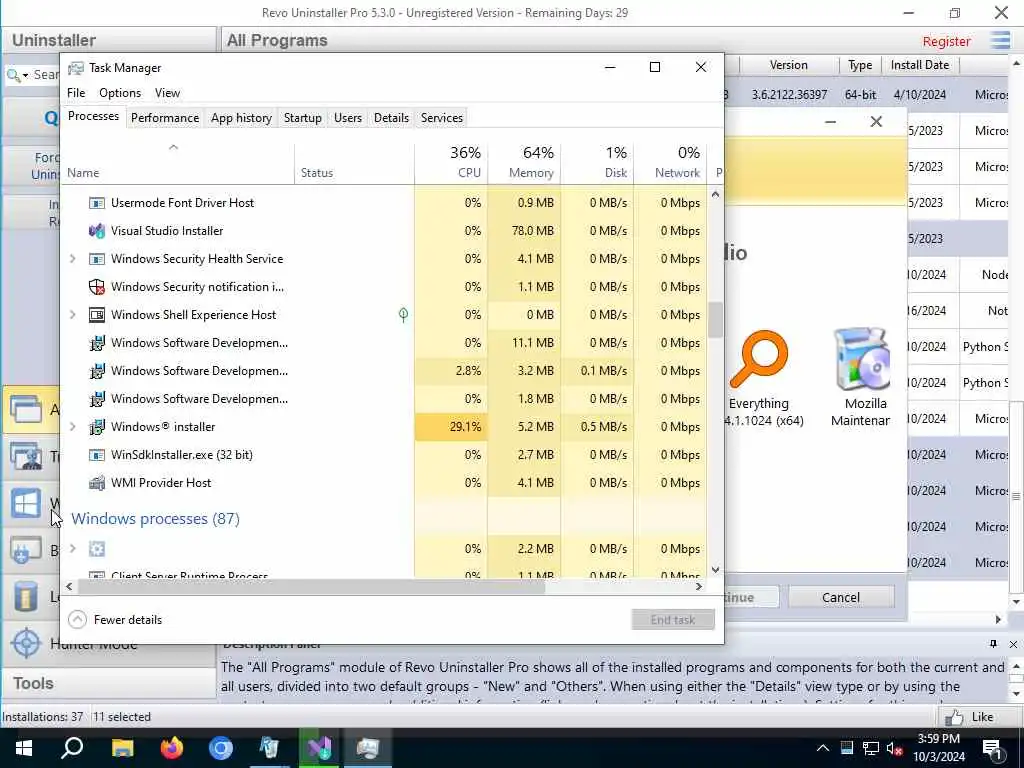Viewport: 1024px width, 768px height.
Task: Click the End task button
Action: (x=673, y=620)
